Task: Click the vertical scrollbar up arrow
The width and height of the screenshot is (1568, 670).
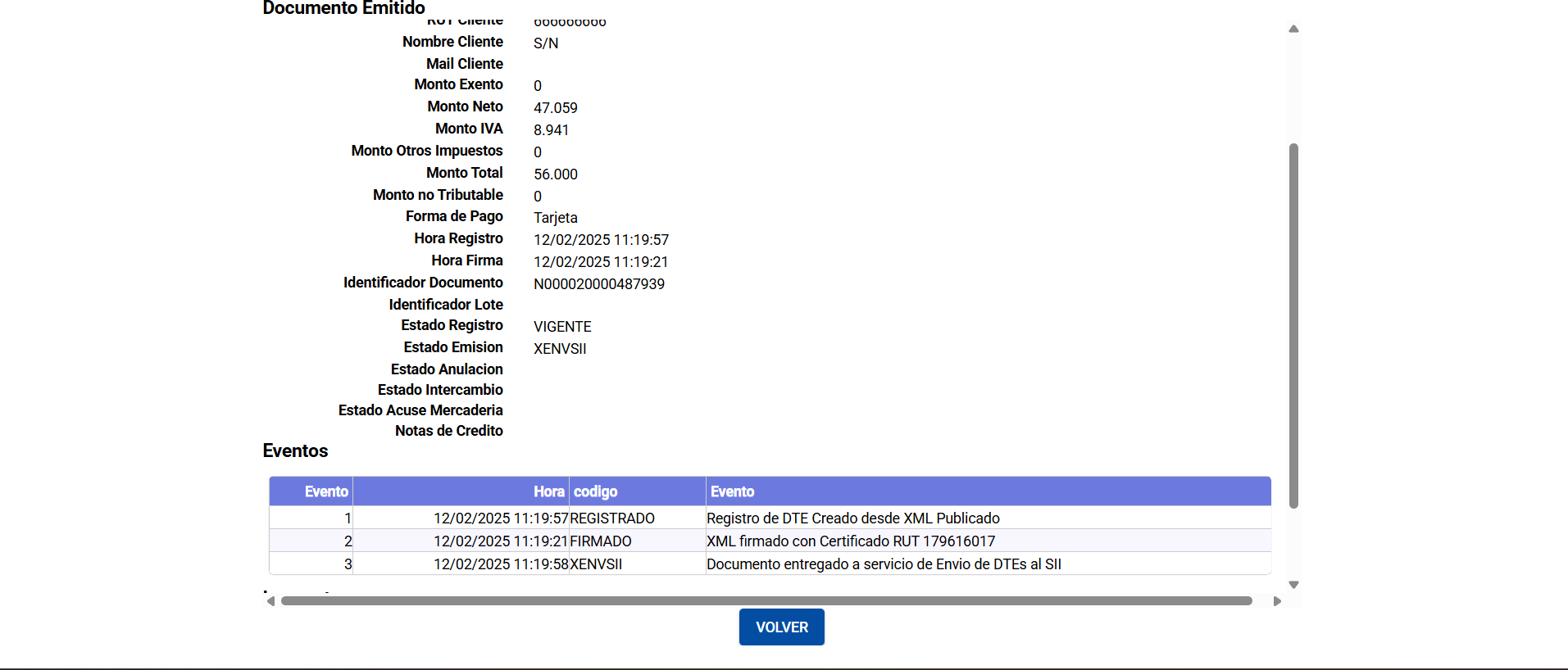Action: pos(1293,29)
